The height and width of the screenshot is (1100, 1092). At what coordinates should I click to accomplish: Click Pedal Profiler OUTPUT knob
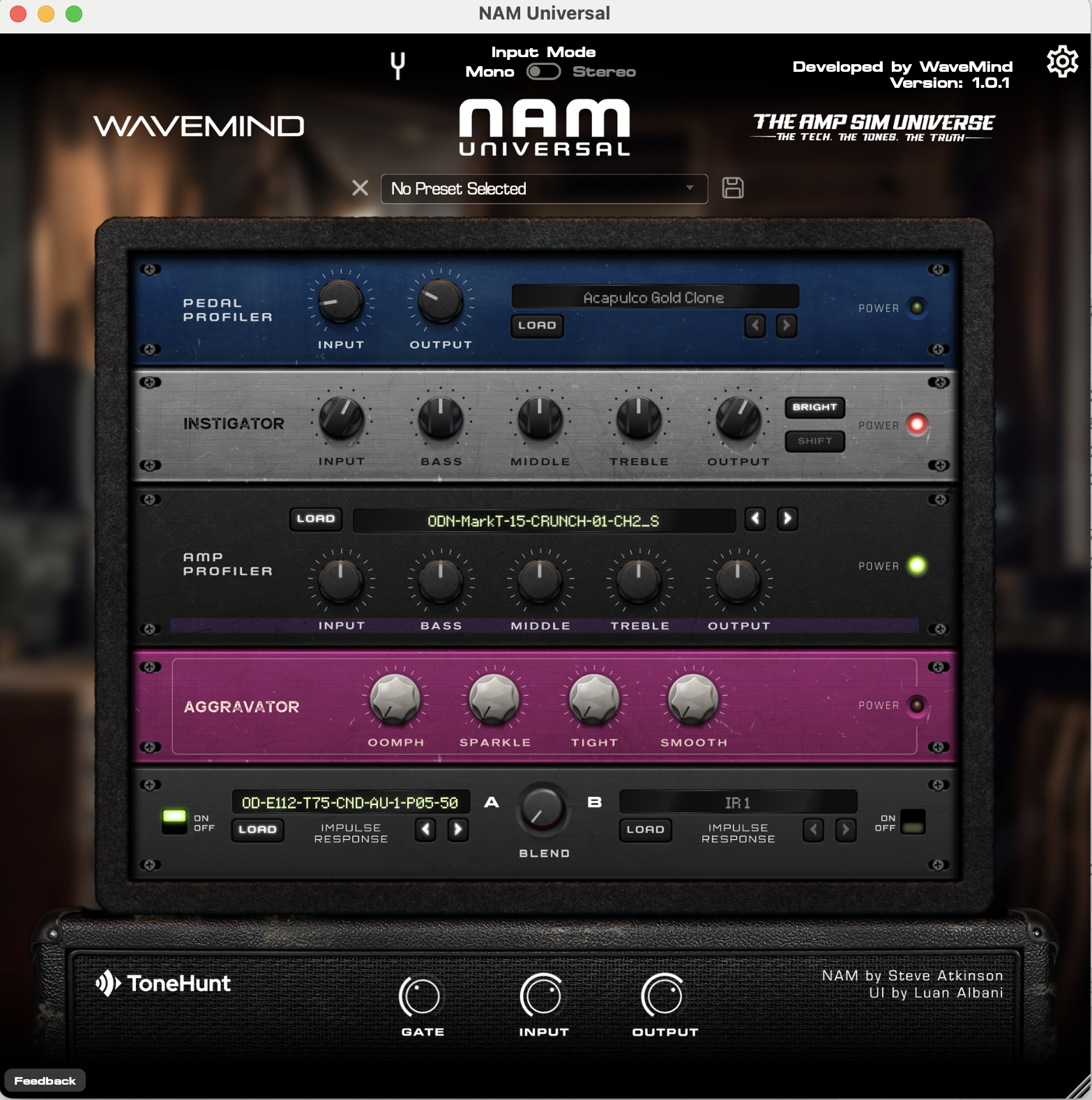point(440,301)
